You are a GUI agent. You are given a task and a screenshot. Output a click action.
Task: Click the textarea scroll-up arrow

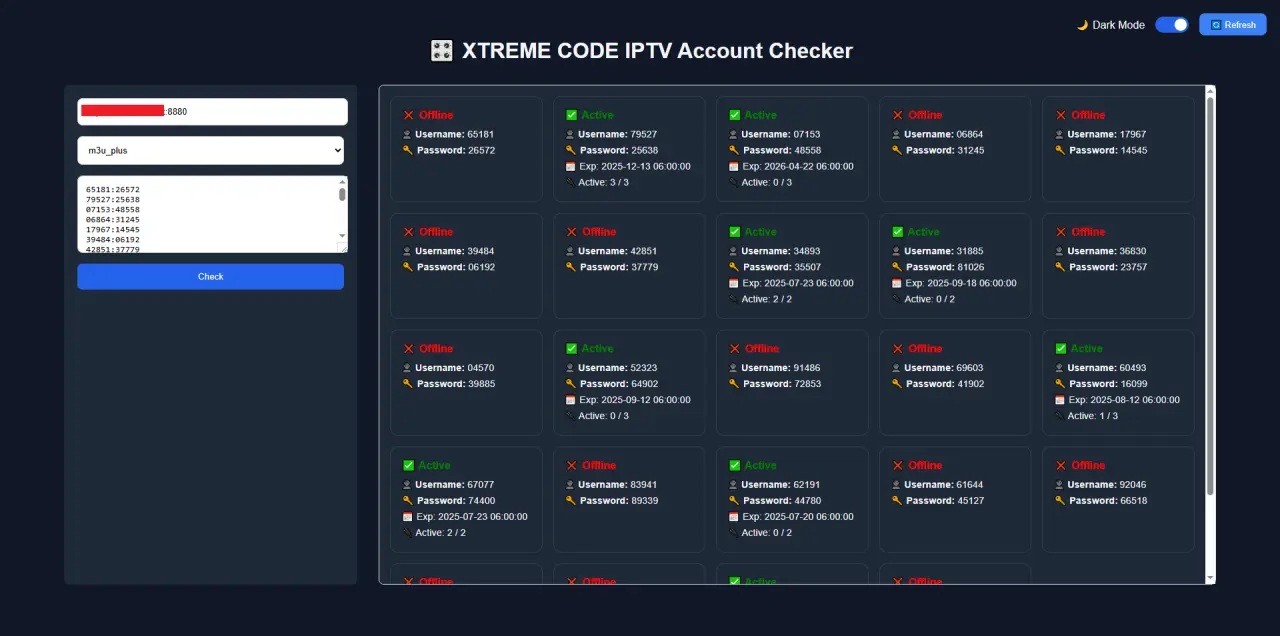(x=342, y=181)
